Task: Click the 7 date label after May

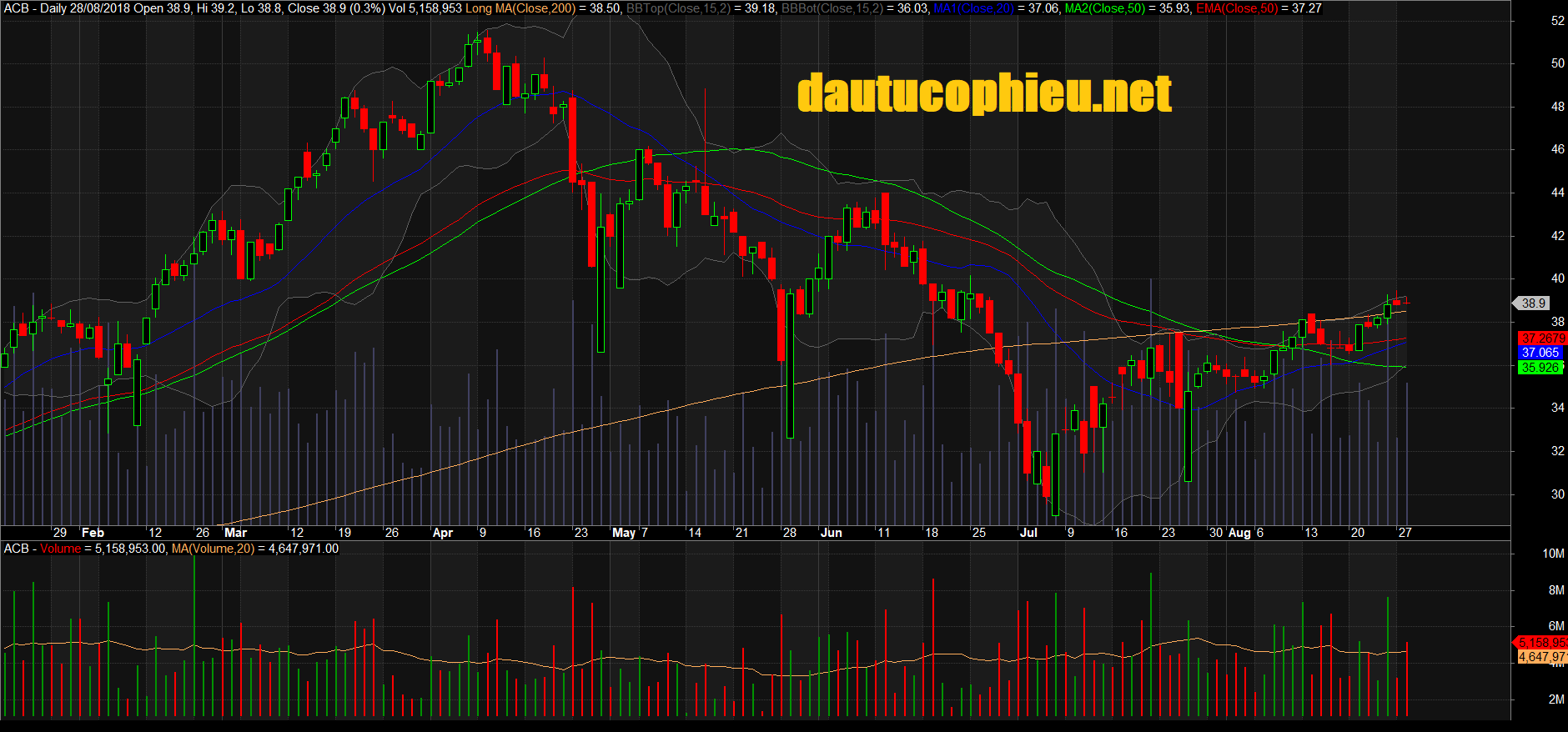Action: point(644,533)
